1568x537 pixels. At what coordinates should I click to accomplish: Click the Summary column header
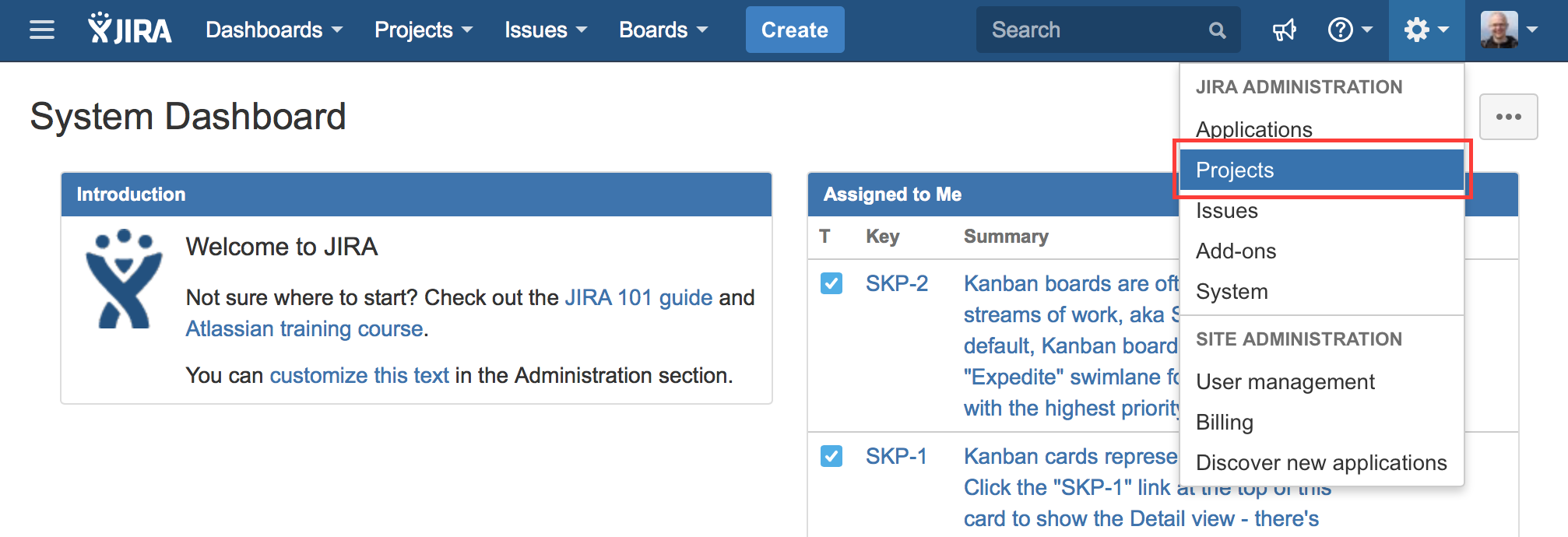(1006, 237)
